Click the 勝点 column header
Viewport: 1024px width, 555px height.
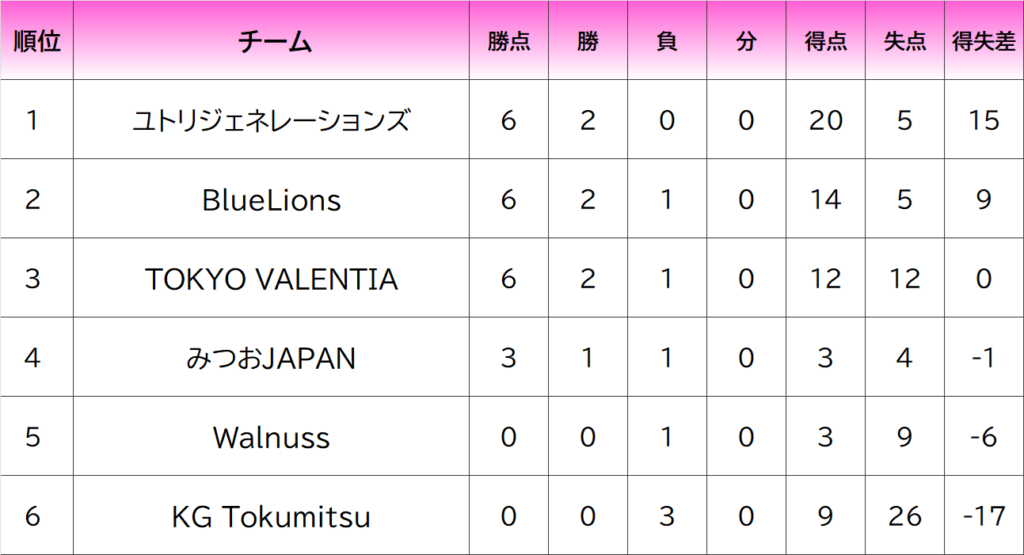pyautogui.click(x=509, y=40)
